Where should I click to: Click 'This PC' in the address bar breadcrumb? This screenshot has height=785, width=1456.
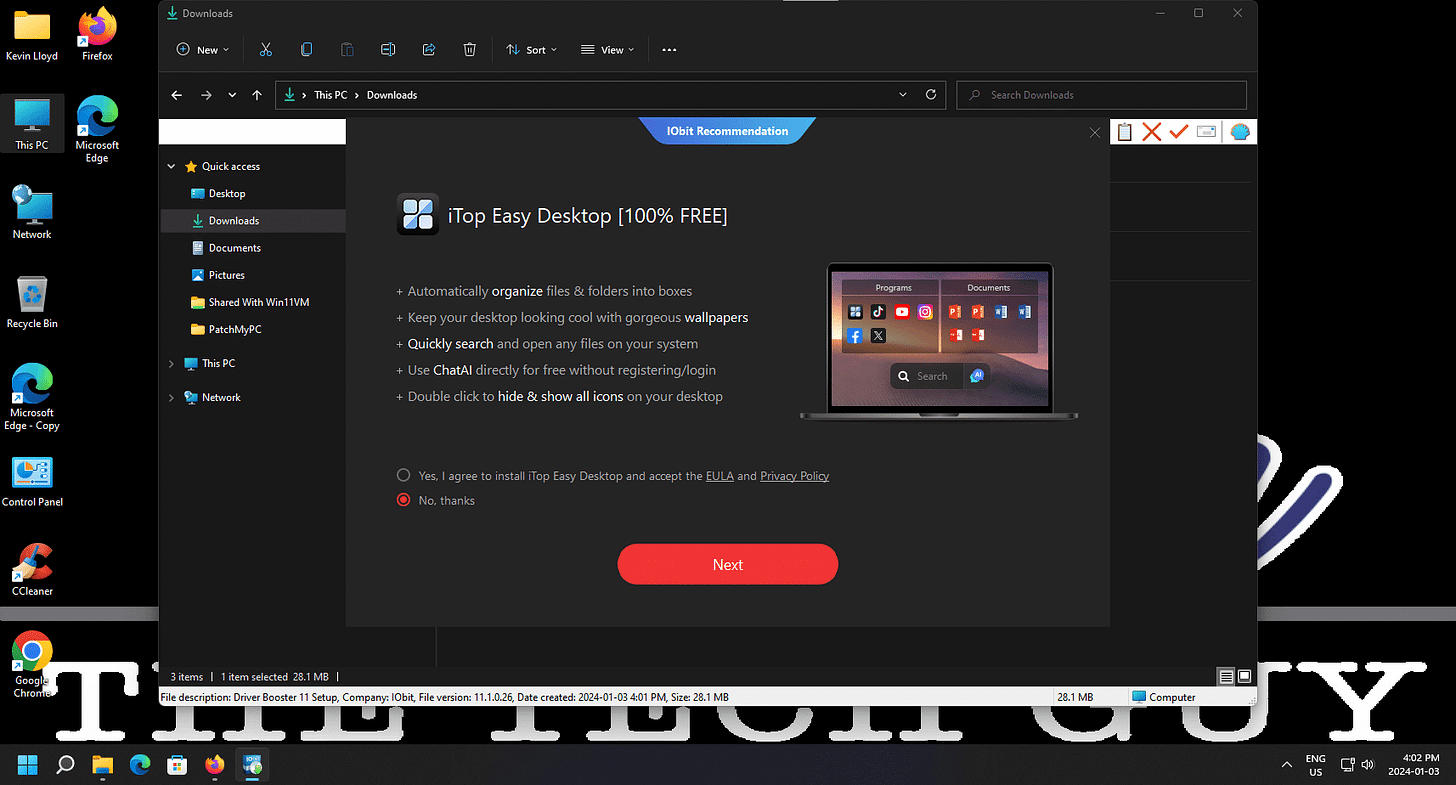coord(331,95)
